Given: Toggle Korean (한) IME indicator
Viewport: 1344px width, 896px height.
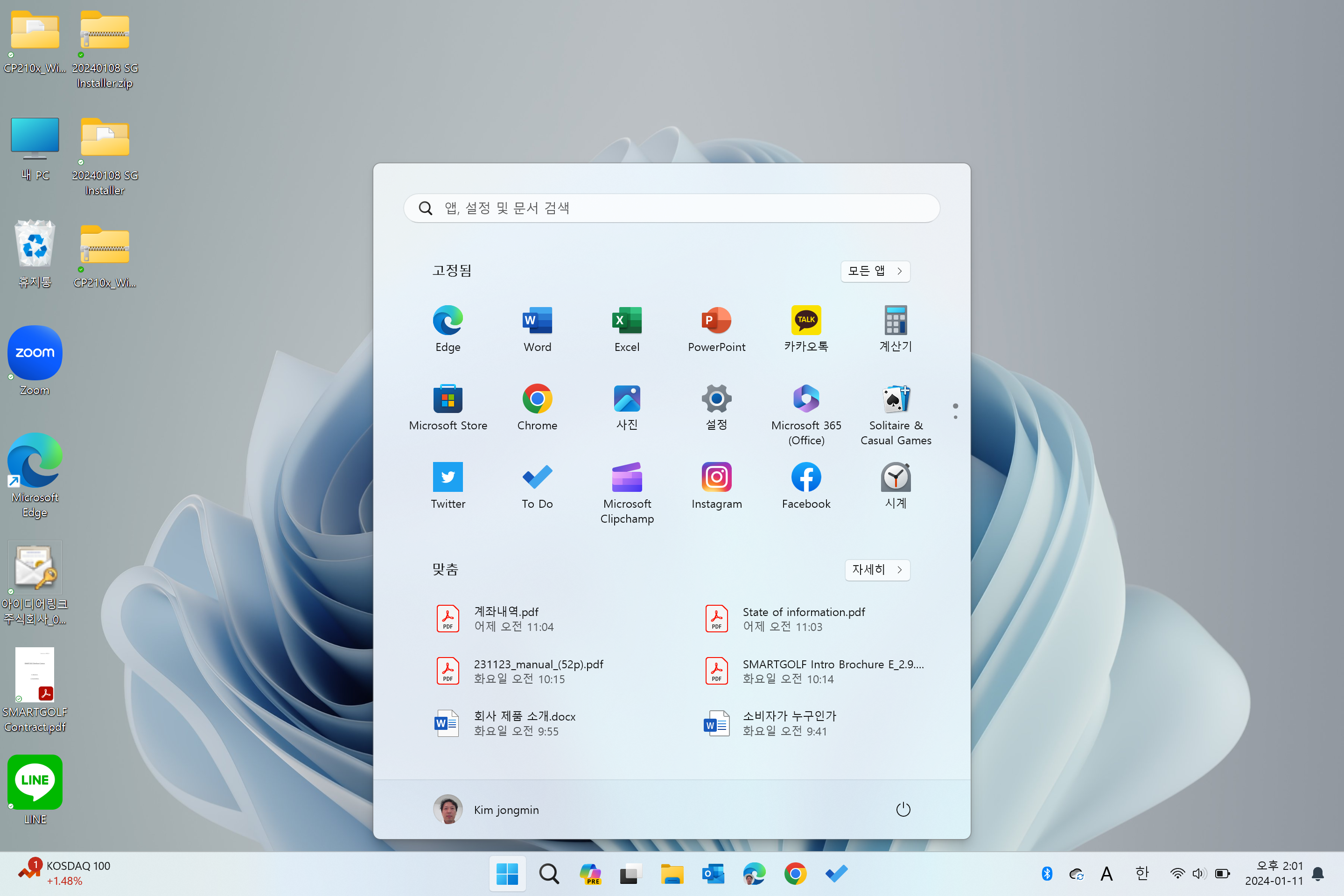Looking at the screenshot, I should click(1142, 874).
